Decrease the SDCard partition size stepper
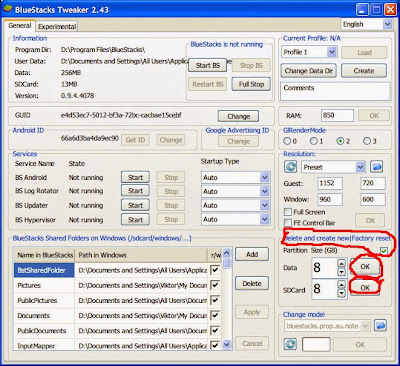Viewport: 400px width, 366px height. (x=341, y=293)
